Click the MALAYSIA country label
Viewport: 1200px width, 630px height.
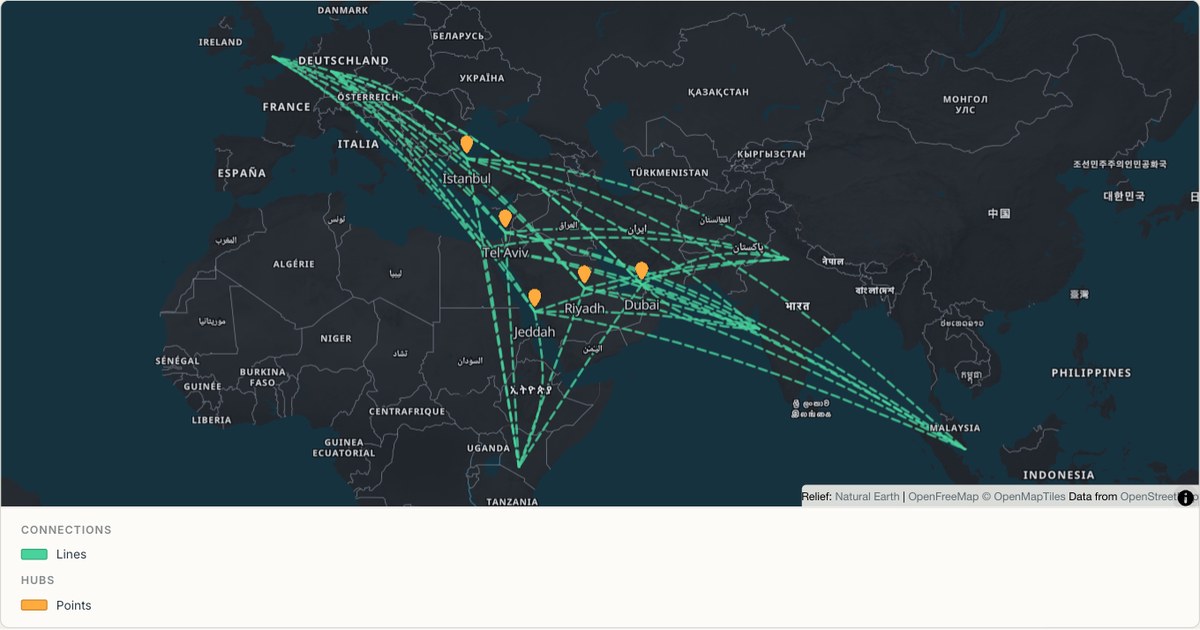coord(954,428)
